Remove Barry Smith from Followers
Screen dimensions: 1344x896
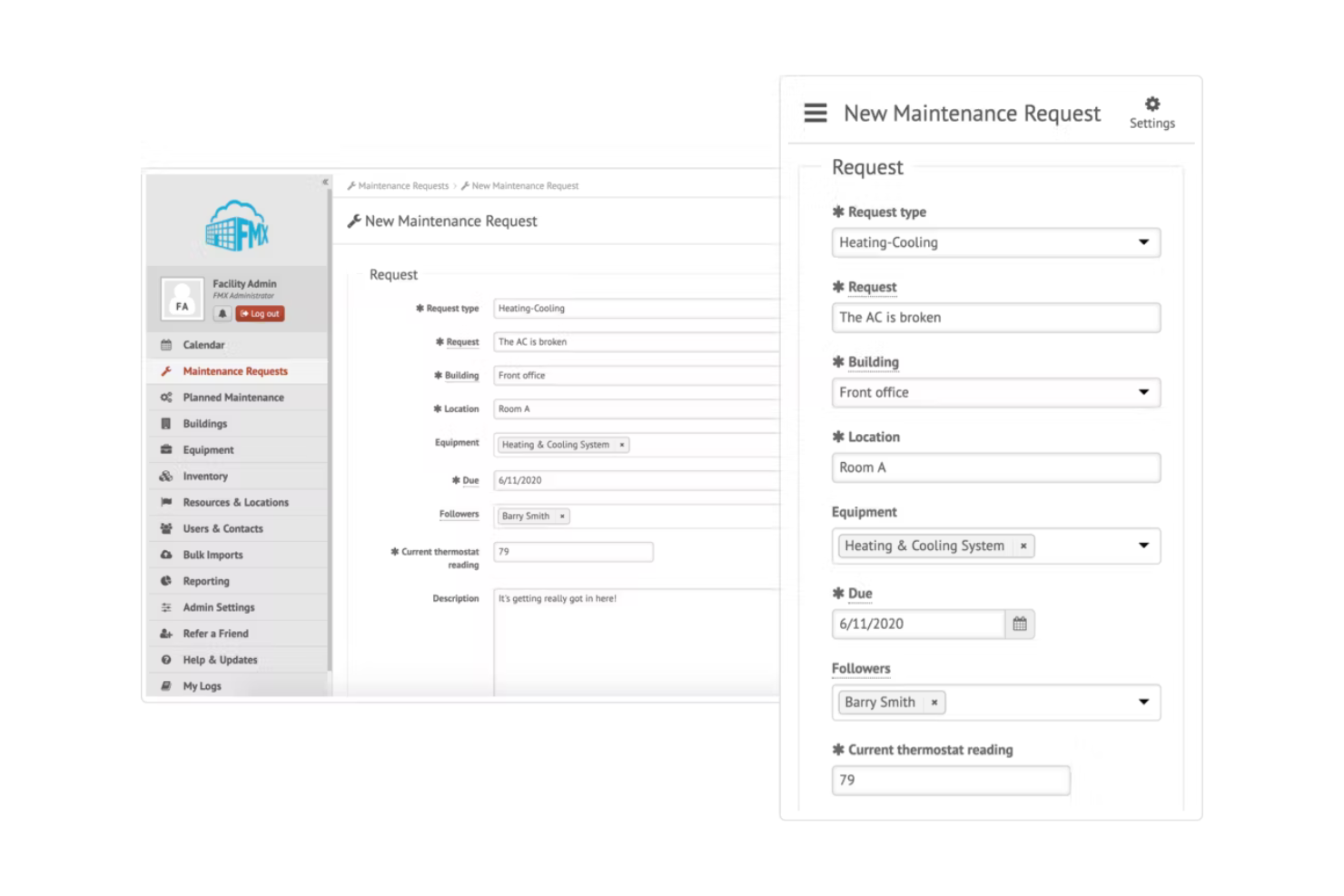[x=934, y=702]
